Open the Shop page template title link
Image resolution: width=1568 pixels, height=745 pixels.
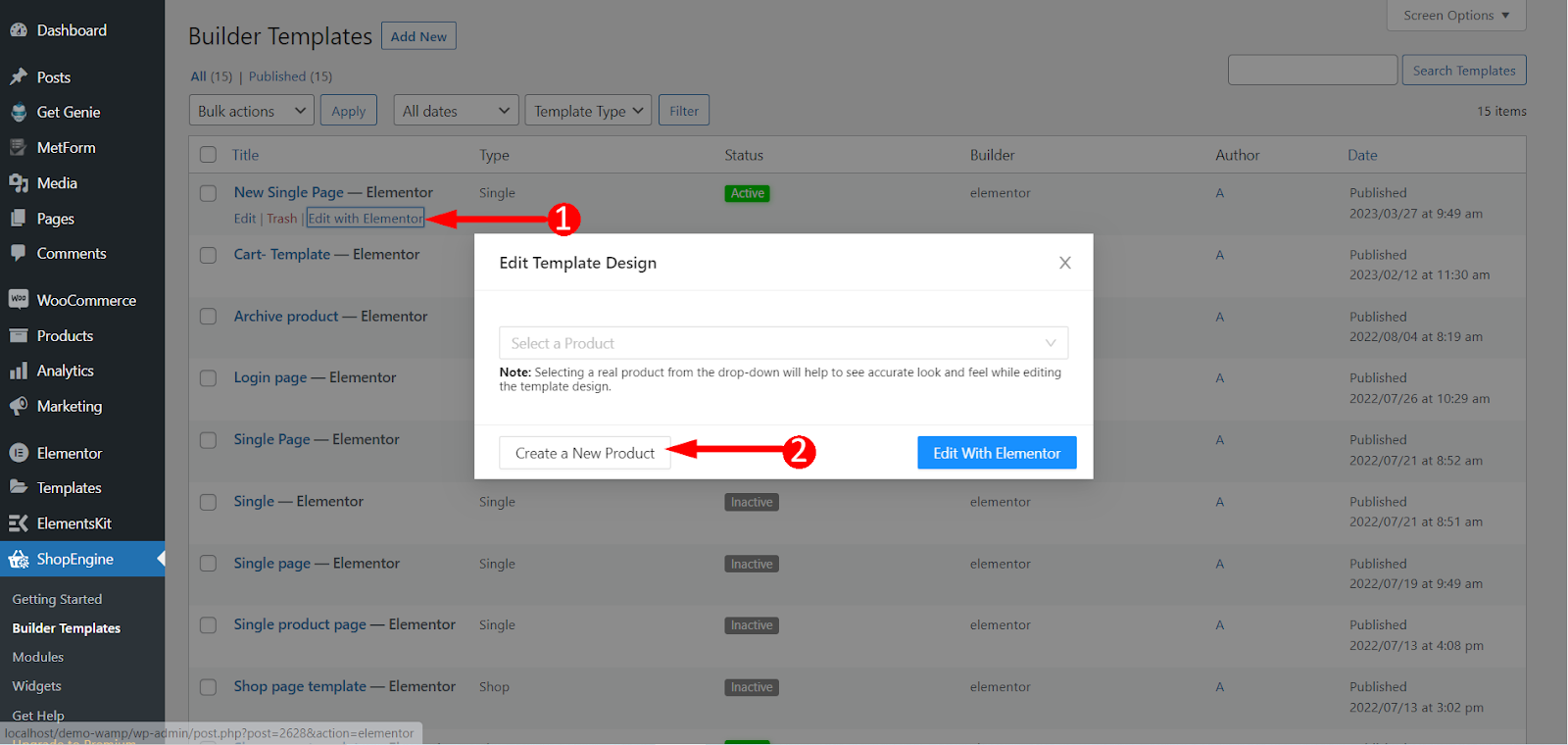[345, 686]
